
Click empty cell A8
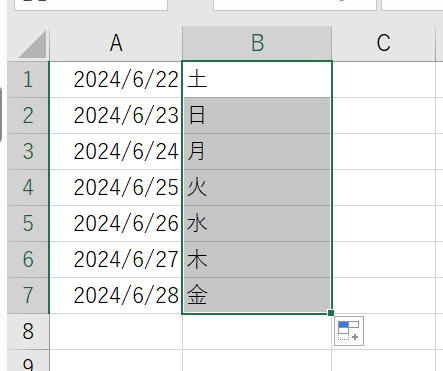[x=116, y=331]
